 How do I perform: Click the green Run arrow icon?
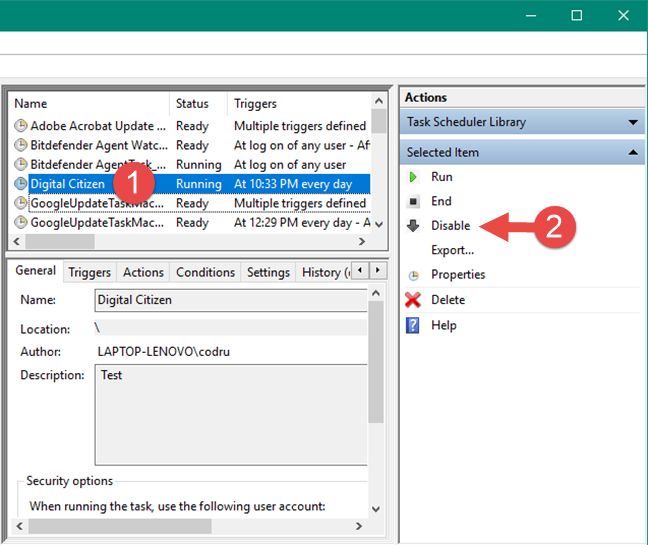pos(412,177)
